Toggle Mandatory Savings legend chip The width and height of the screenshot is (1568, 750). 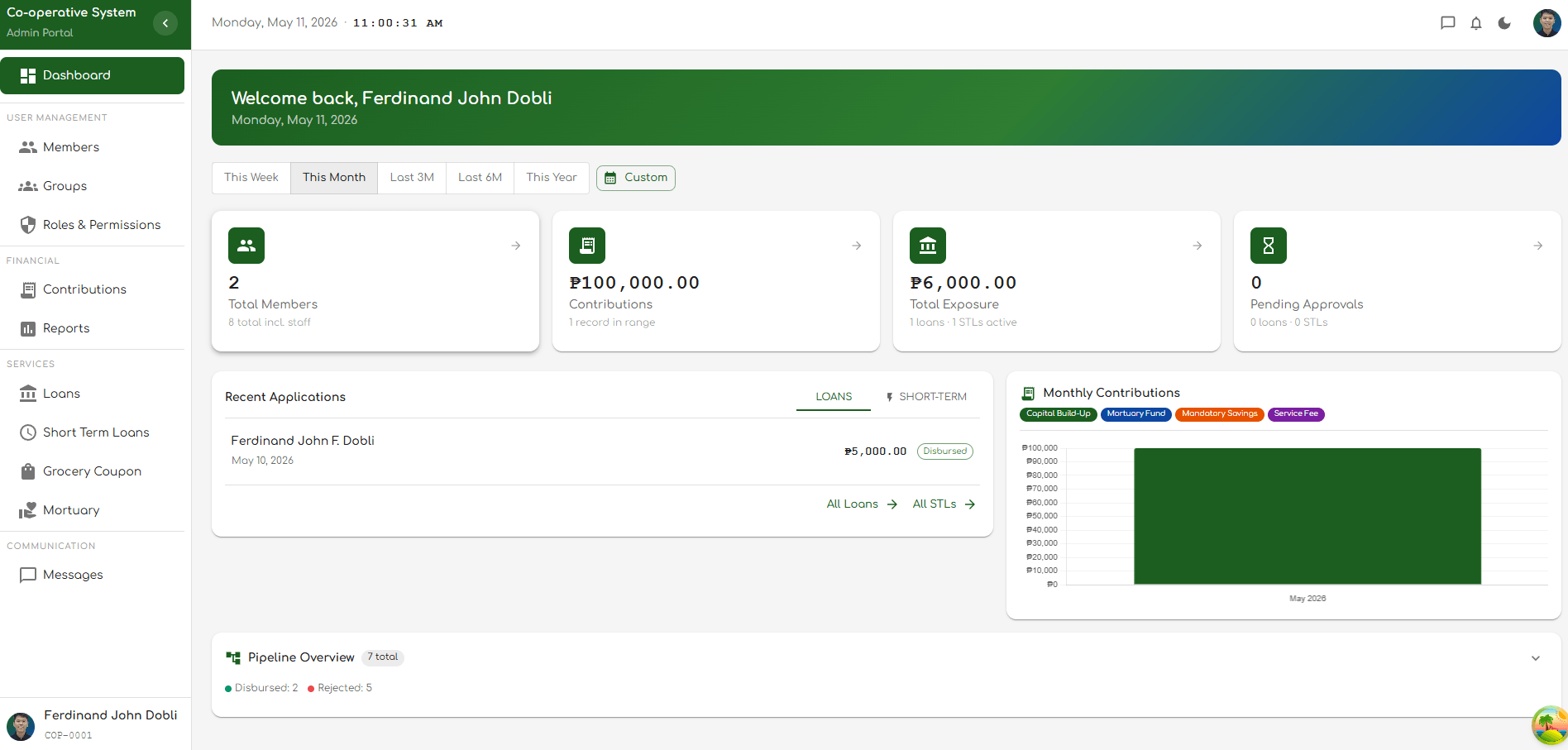point(1220,414)
